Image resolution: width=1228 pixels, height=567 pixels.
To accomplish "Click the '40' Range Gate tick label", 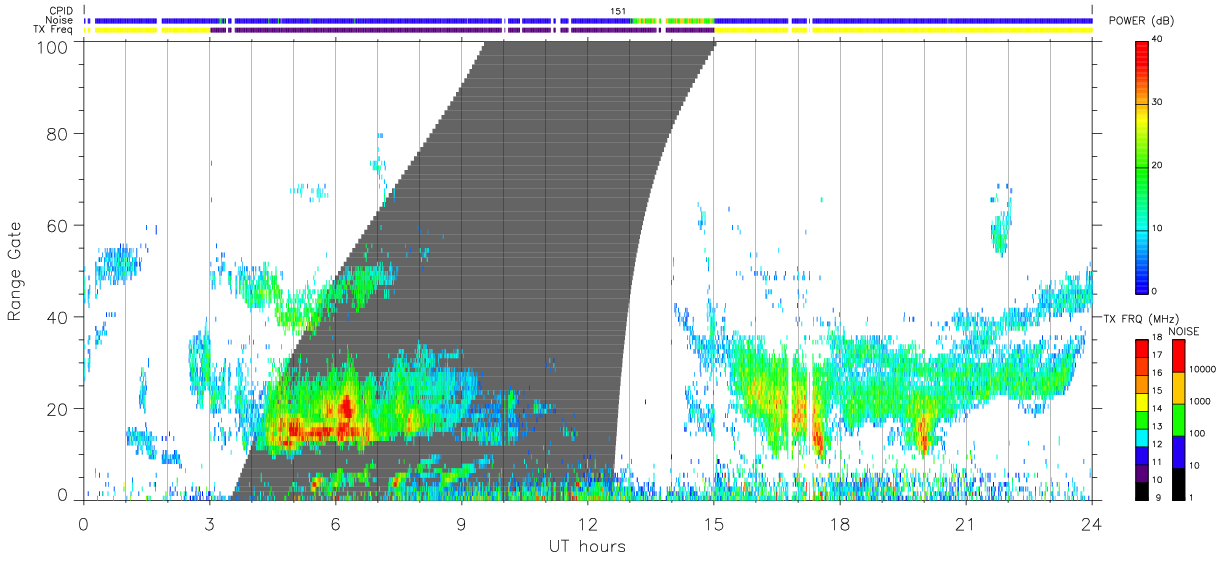I will (59, 317).
